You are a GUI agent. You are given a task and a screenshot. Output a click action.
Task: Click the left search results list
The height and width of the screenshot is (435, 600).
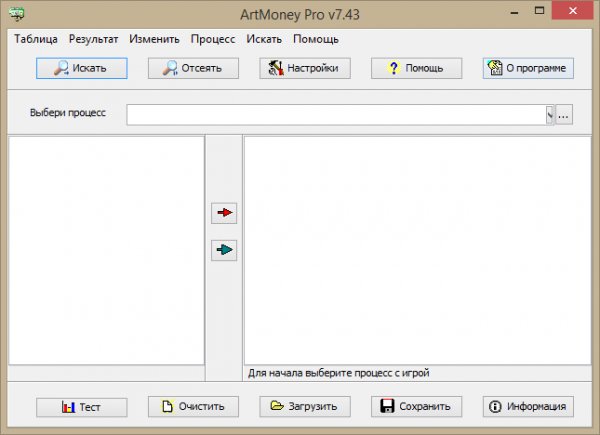click(106, 250)
